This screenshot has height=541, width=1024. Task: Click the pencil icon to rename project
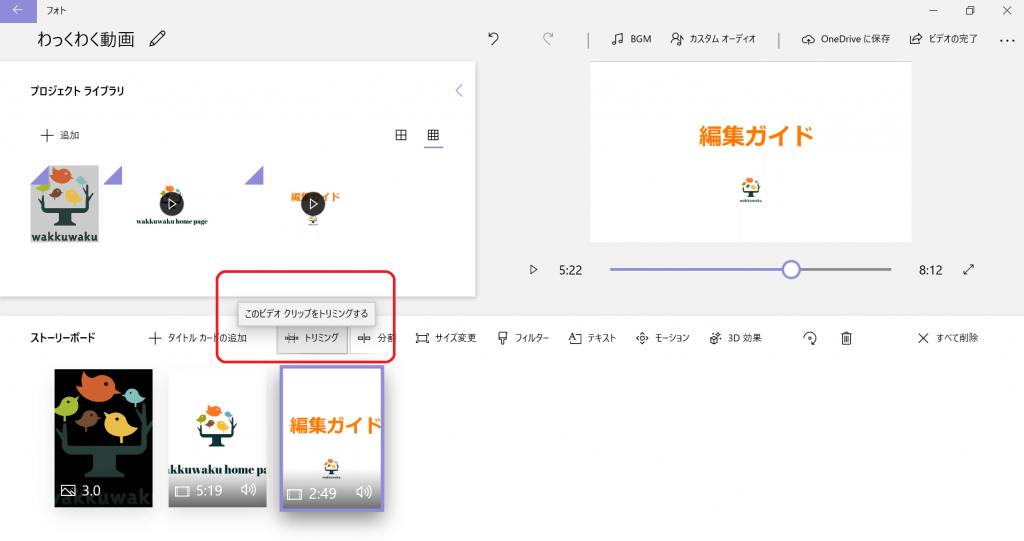point(157,39)
